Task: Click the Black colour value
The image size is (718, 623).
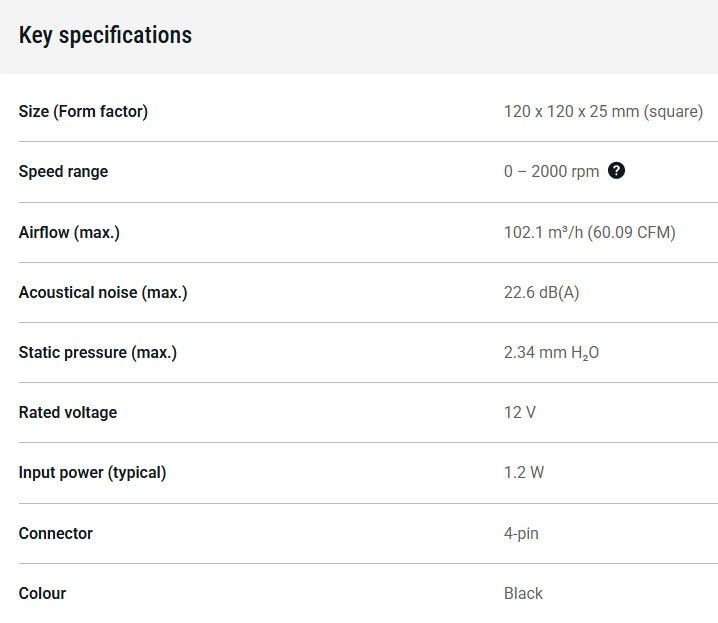Action: (523, 593)
